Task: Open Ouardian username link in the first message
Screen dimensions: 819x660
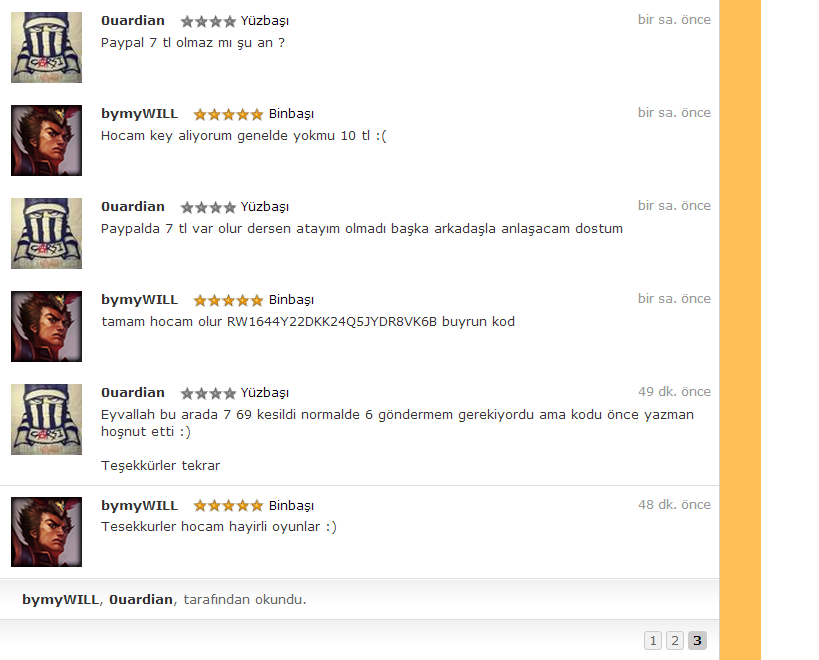Action: pyautogui.click(x=133, y=20)
